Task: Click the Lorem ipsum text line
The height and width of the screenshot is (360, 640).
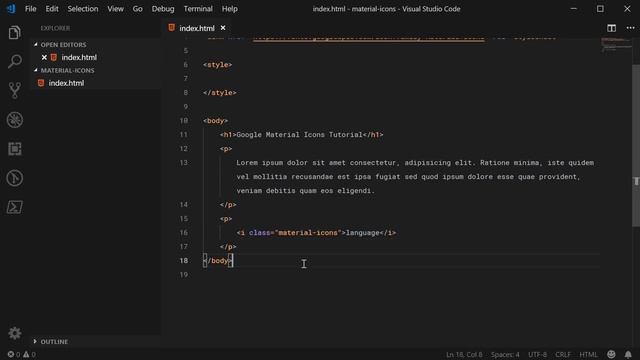Action: [415, 162]
